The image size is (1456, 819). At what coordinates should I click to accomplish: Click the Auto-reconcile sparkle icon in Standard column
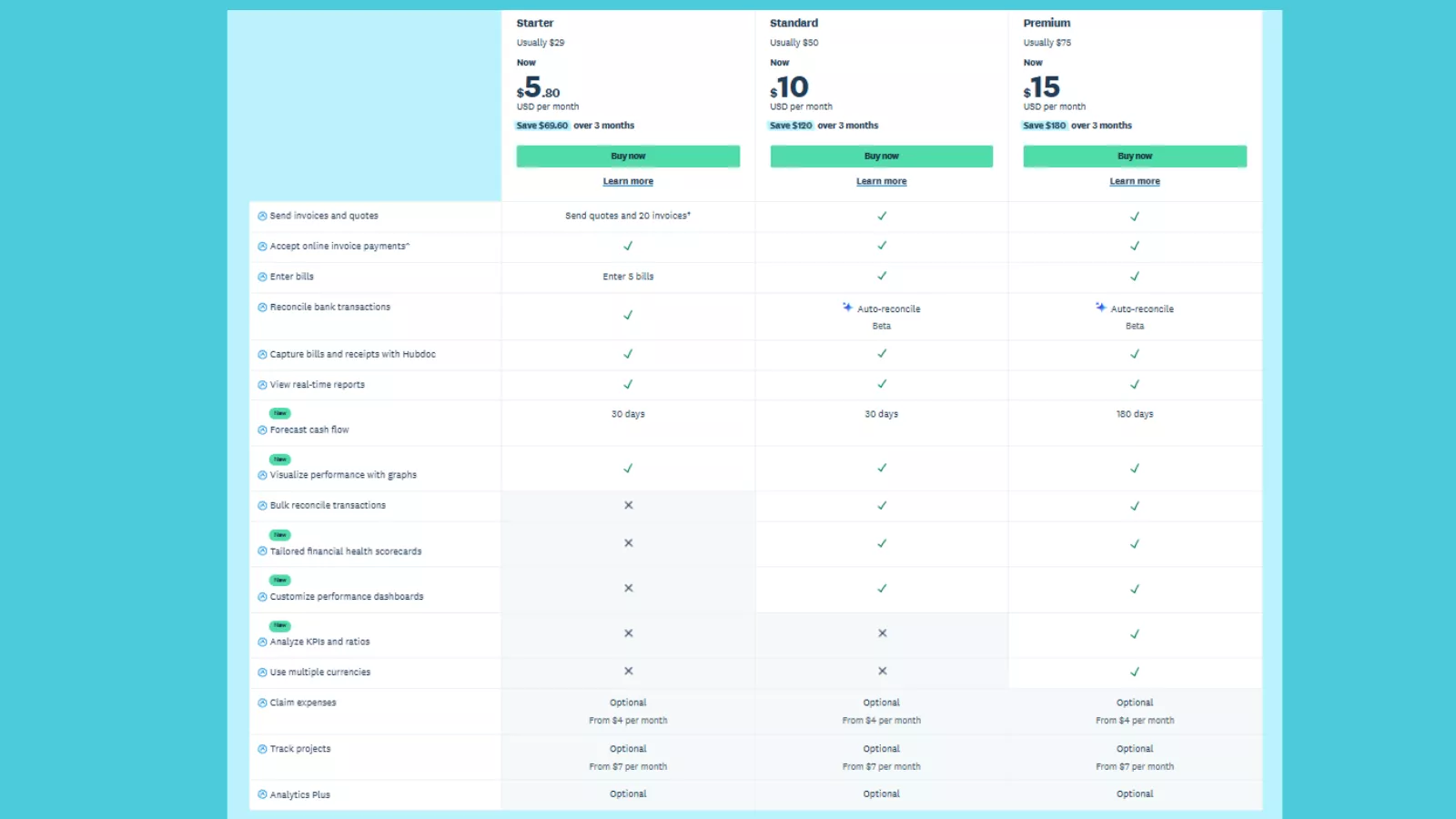(x=846, y=308)
